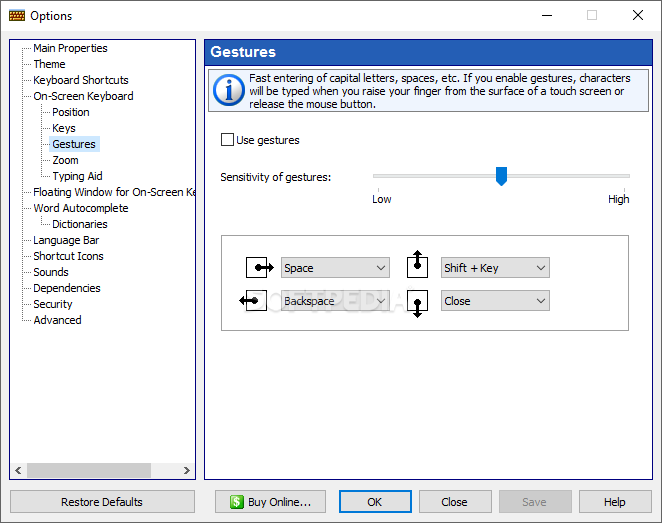This screenshot has width=662, height=523.
Task: Click the Buy Online button
Action: [270, 501]
